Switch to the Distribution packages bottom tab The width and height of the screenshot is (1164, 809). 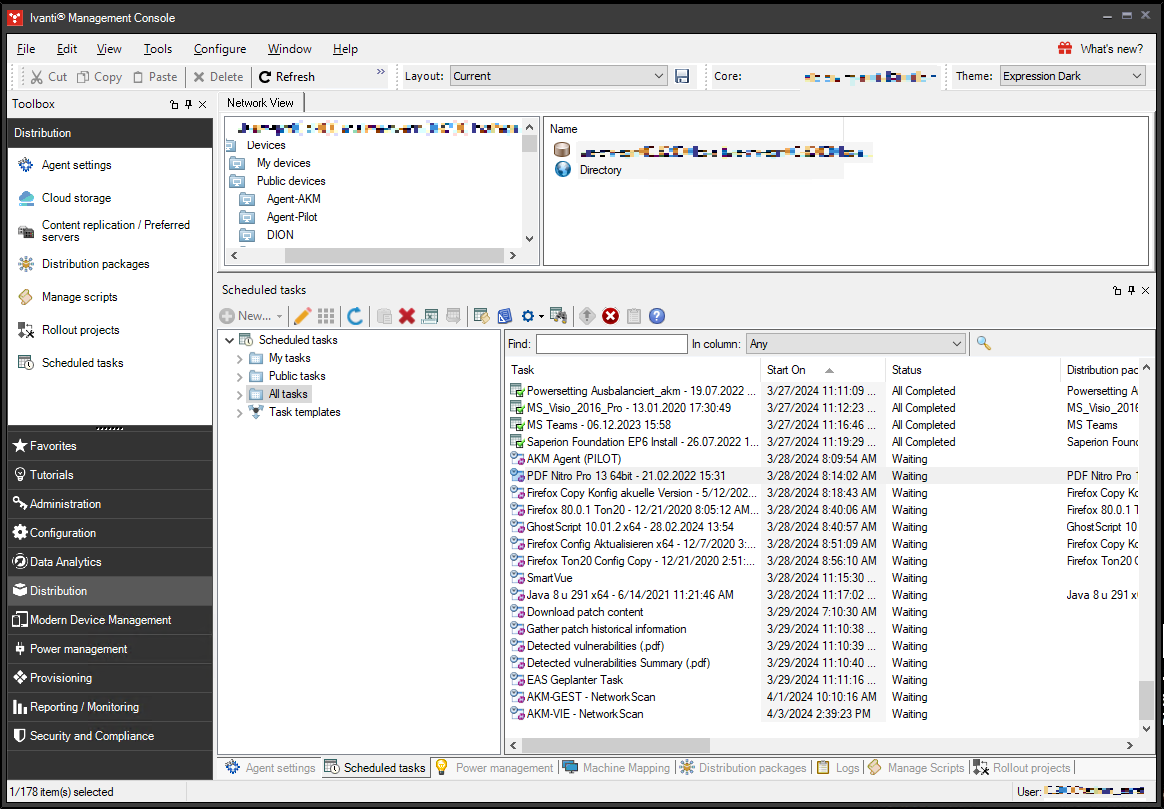coord(743,768)
